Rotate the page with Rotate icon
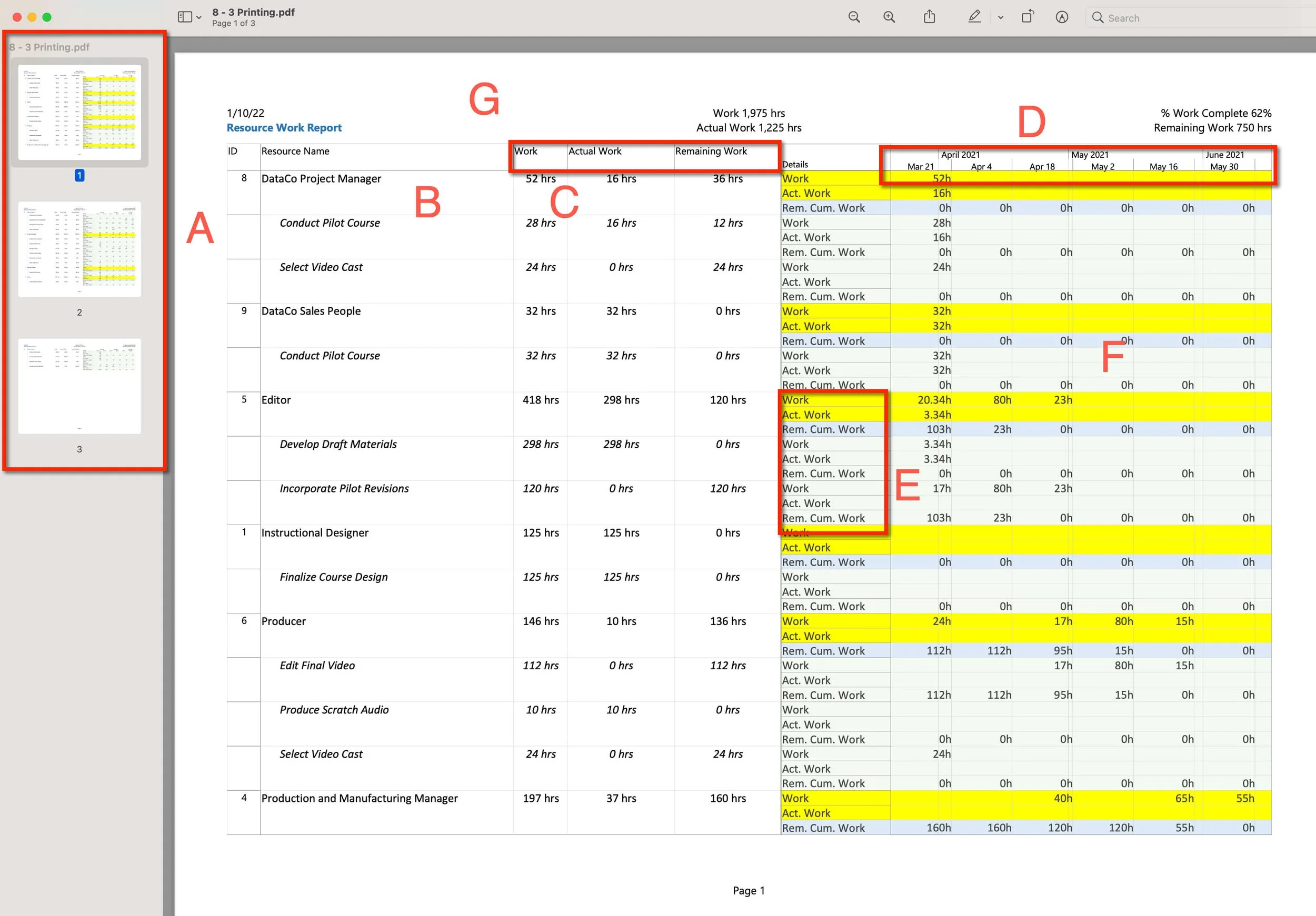1316x916 pixels. pos(1028,17)
